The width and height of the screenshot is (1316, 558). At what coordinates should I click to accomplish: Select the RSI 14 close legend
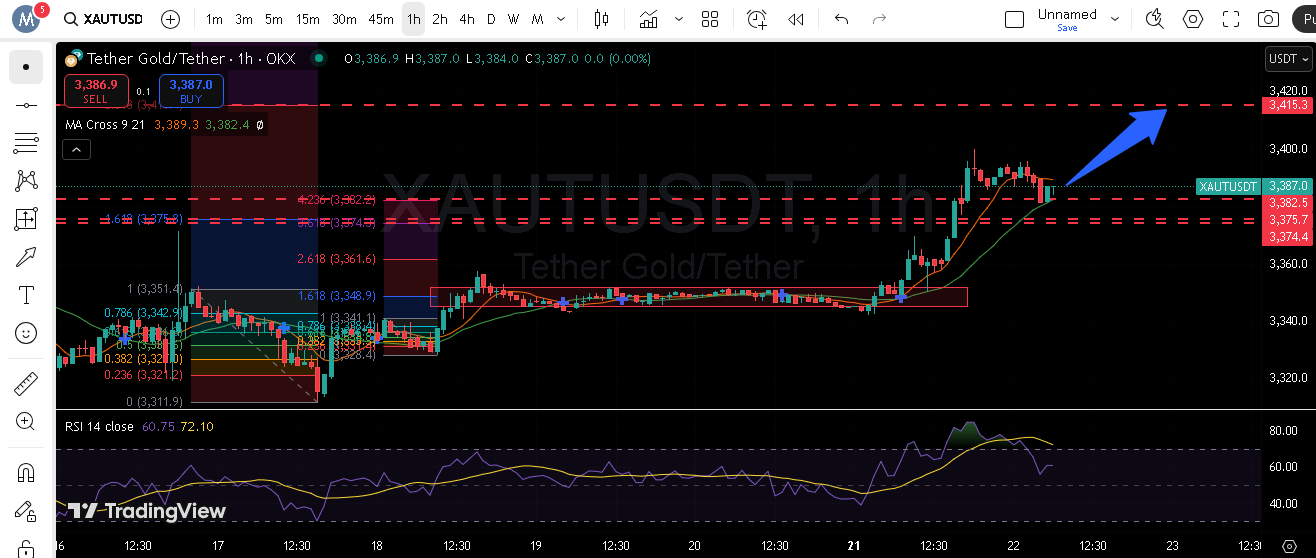[99, 427]
